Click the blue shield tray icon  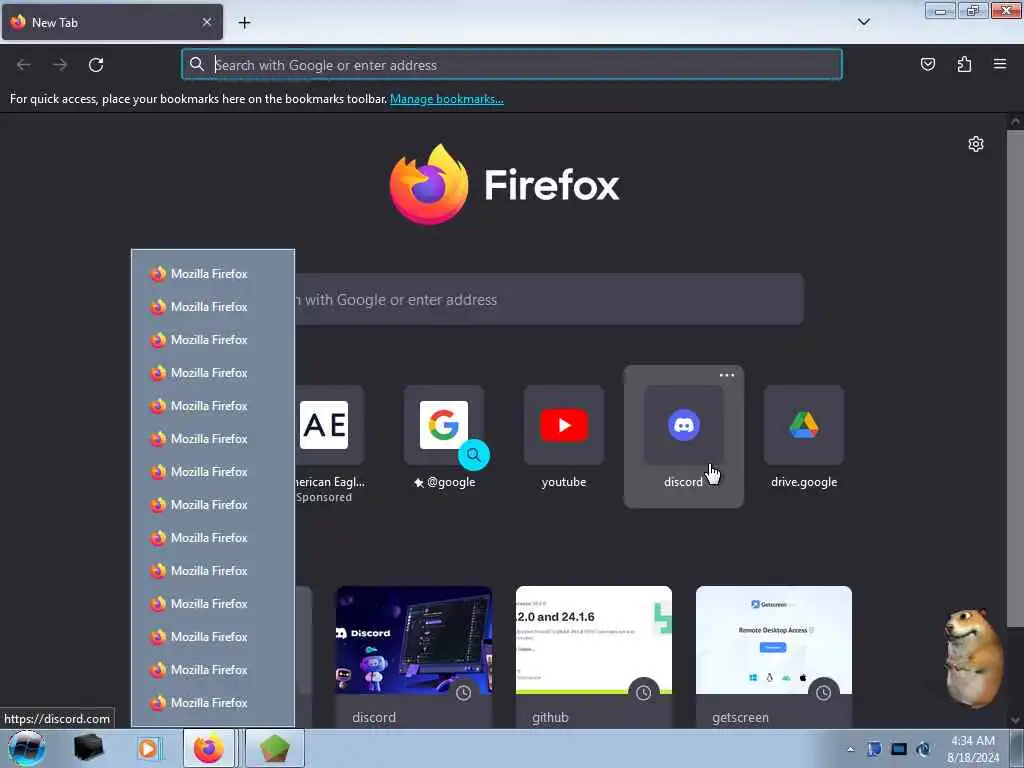click(x=874, y=749)
